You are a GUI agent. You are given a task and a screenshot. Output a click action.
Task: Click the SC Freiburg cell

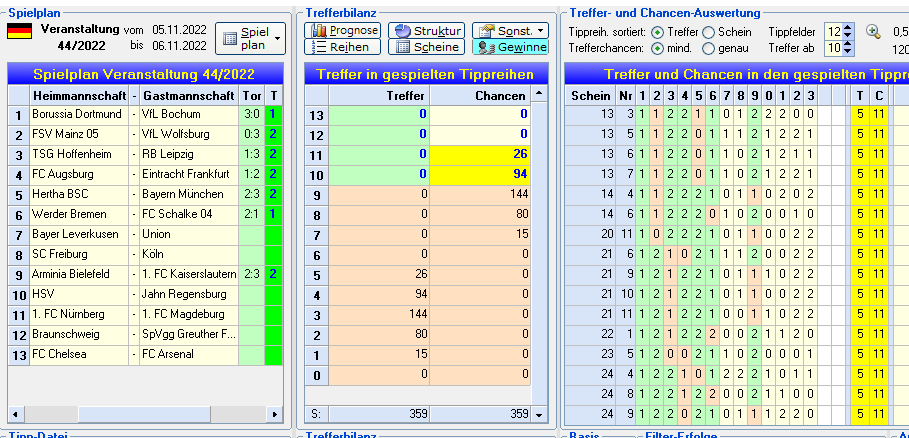click(x=79, y=254)
